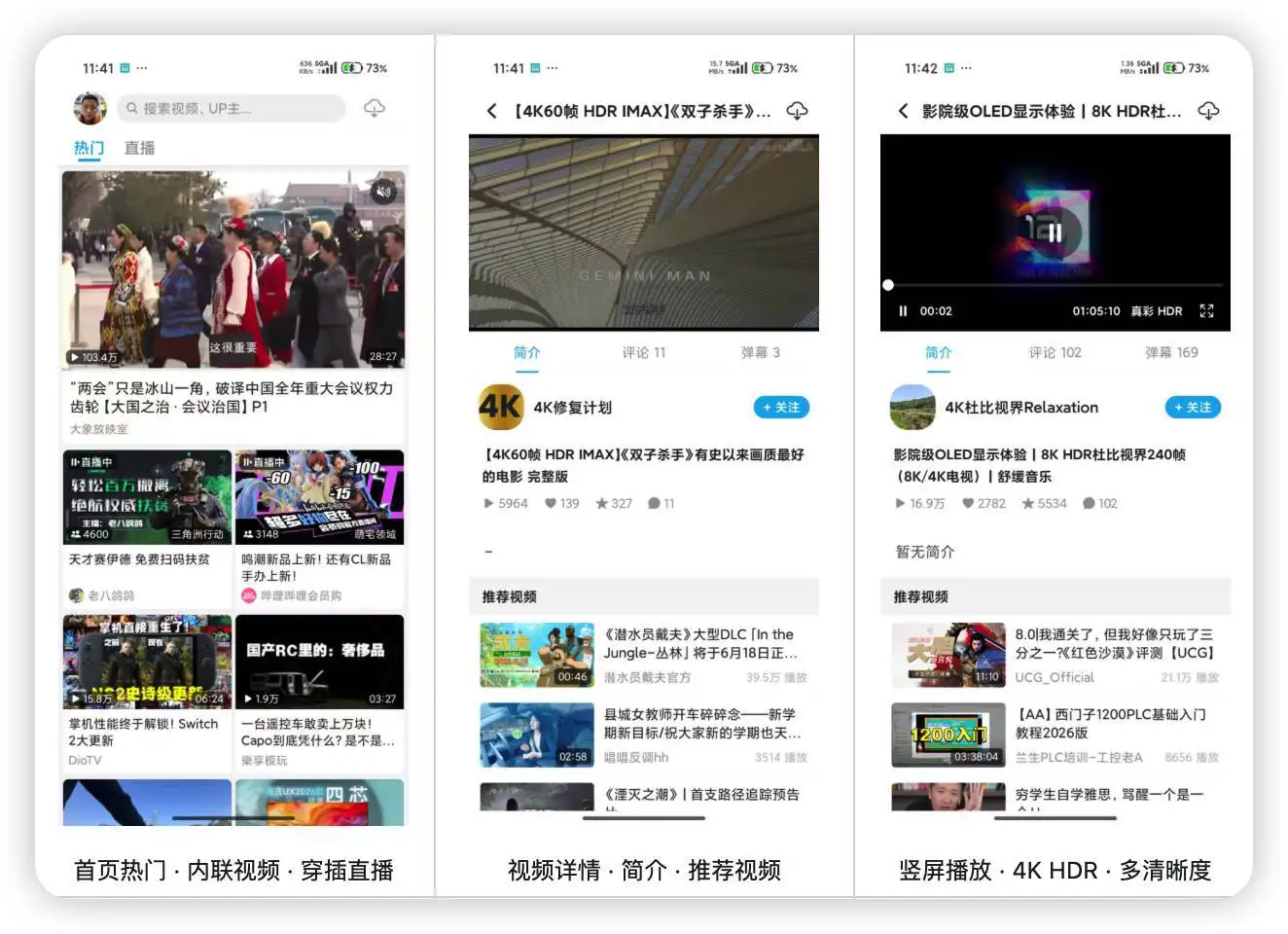This screenshot has height=934, width=1288.
Task: Open the 评论 102 comments tab
Action: coord(1055,352)
